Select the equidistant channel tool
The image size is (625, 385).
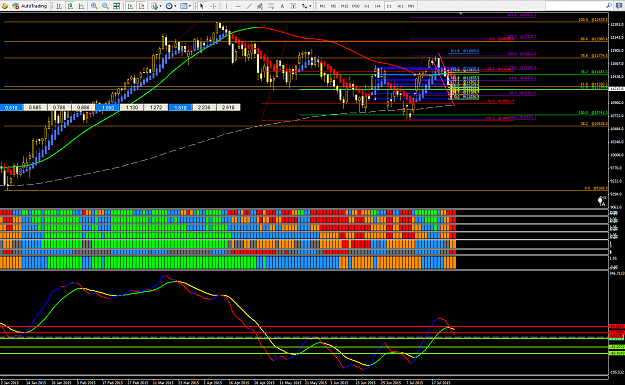(259, 6)
